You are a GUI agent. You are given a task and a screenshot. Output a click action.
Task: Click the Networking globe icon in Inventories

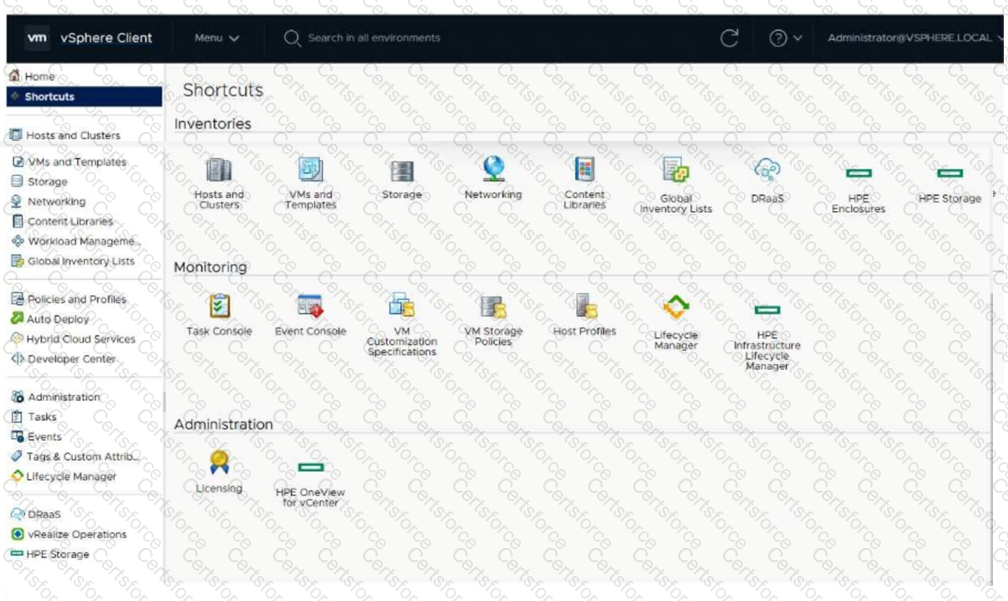(x=493, y=169)
